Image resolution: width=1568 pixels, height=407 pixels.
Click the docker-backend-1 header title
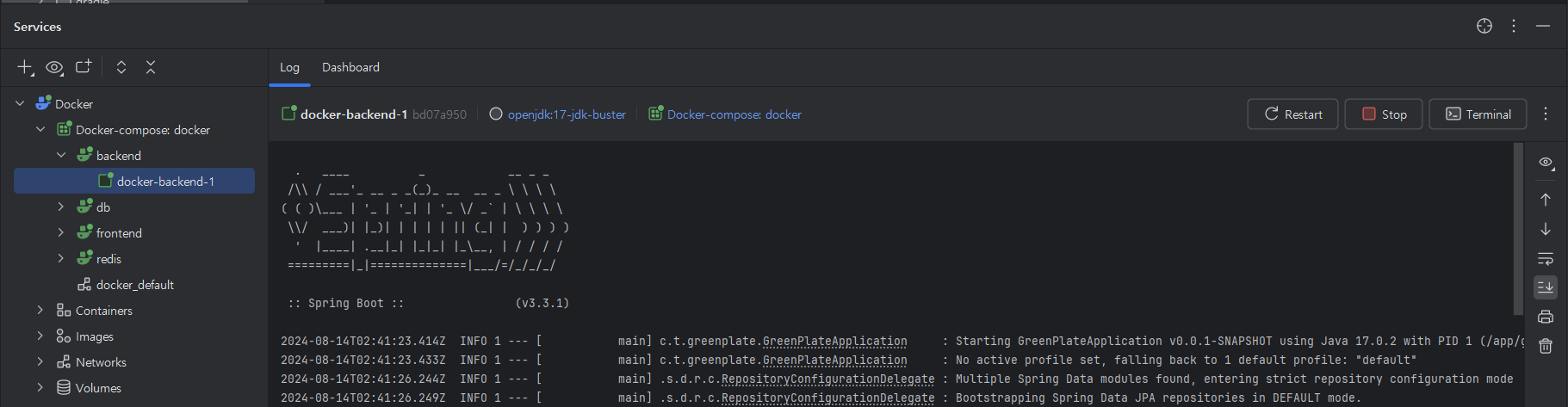[354, 114]
